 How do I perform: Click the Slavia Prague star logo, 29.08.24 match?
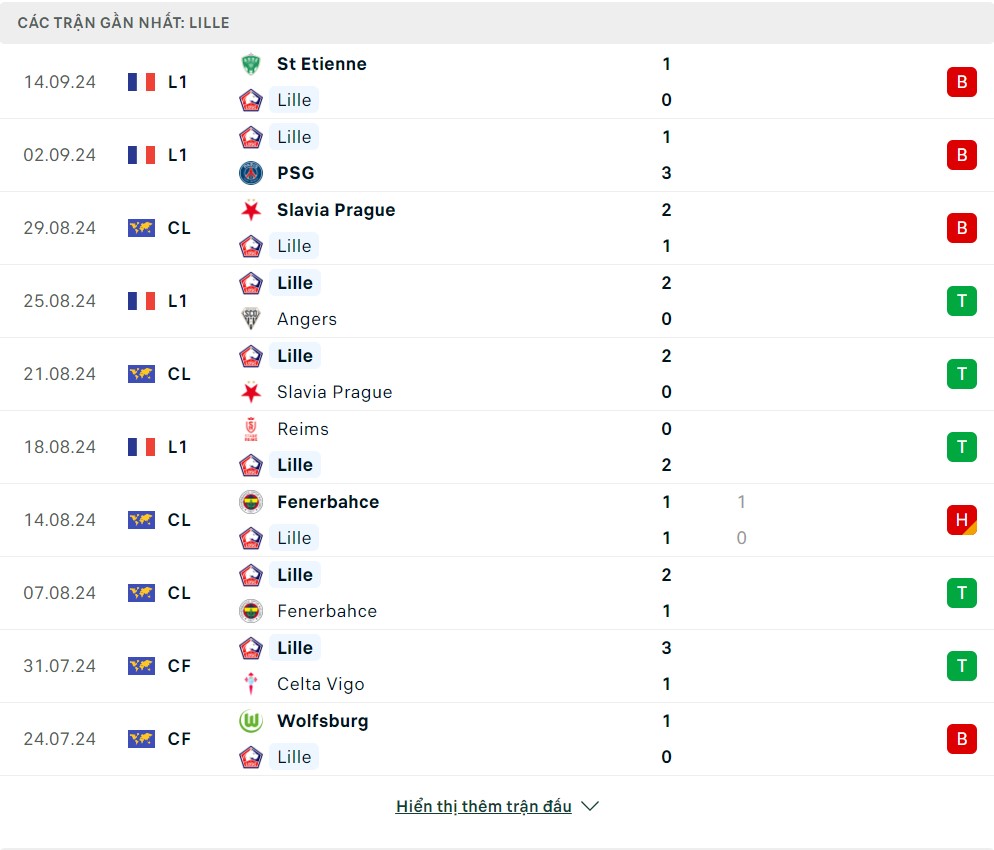[x=250, y=210]
